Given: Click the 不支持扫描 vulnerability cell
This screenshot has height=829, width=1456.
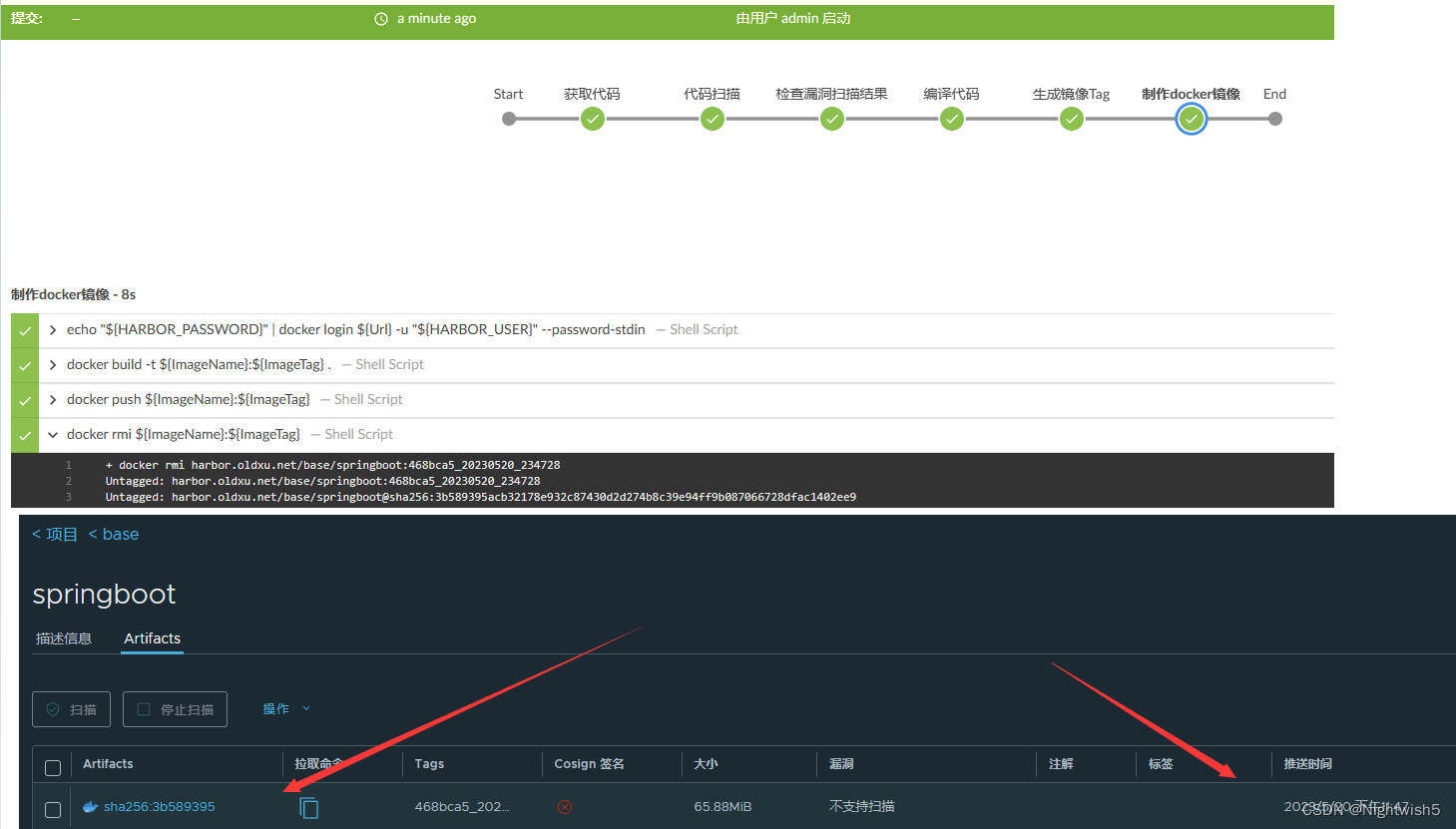Looking at the screenshot, I should (862, 807).
